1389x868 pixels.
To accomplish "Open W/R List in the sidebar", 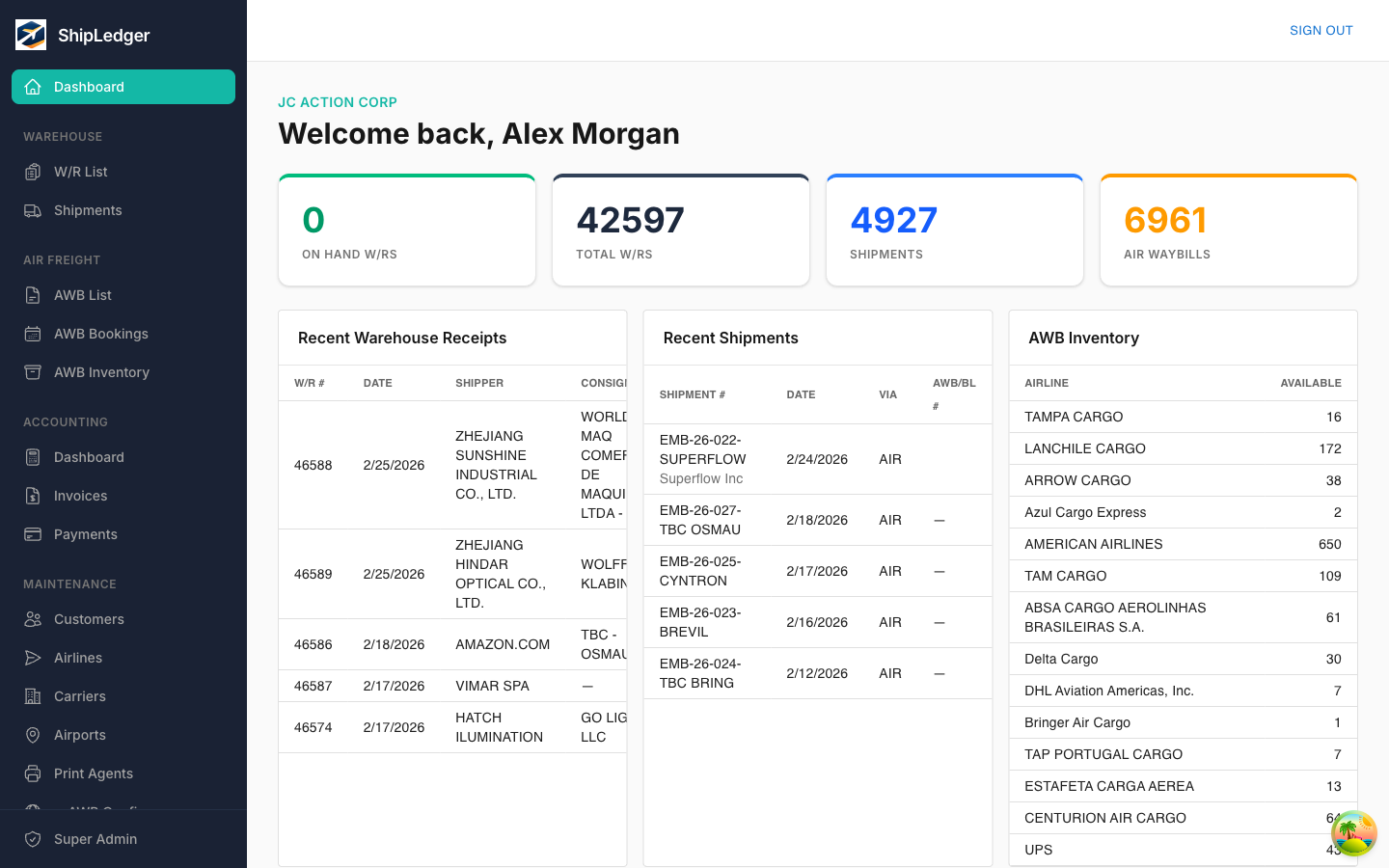I will click(123, 172).
